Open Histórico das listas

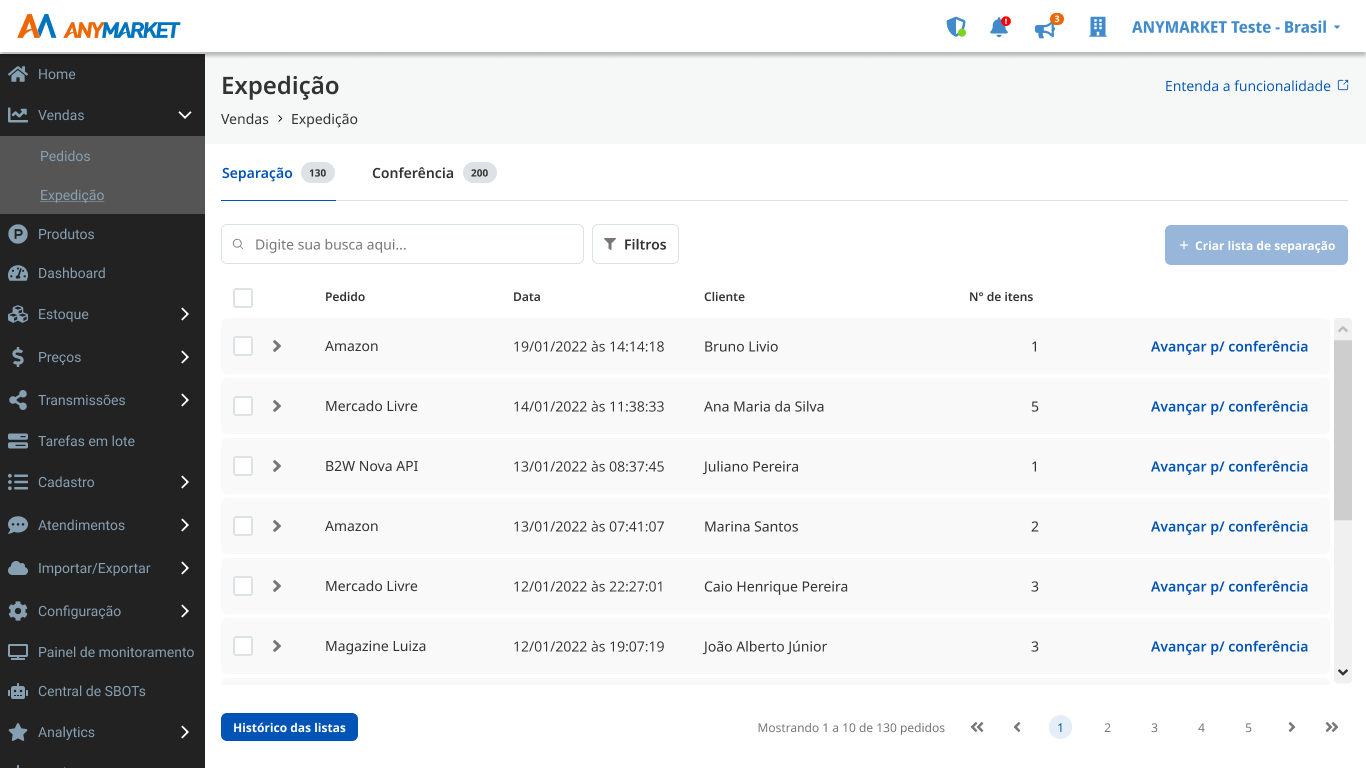(289, 727)
